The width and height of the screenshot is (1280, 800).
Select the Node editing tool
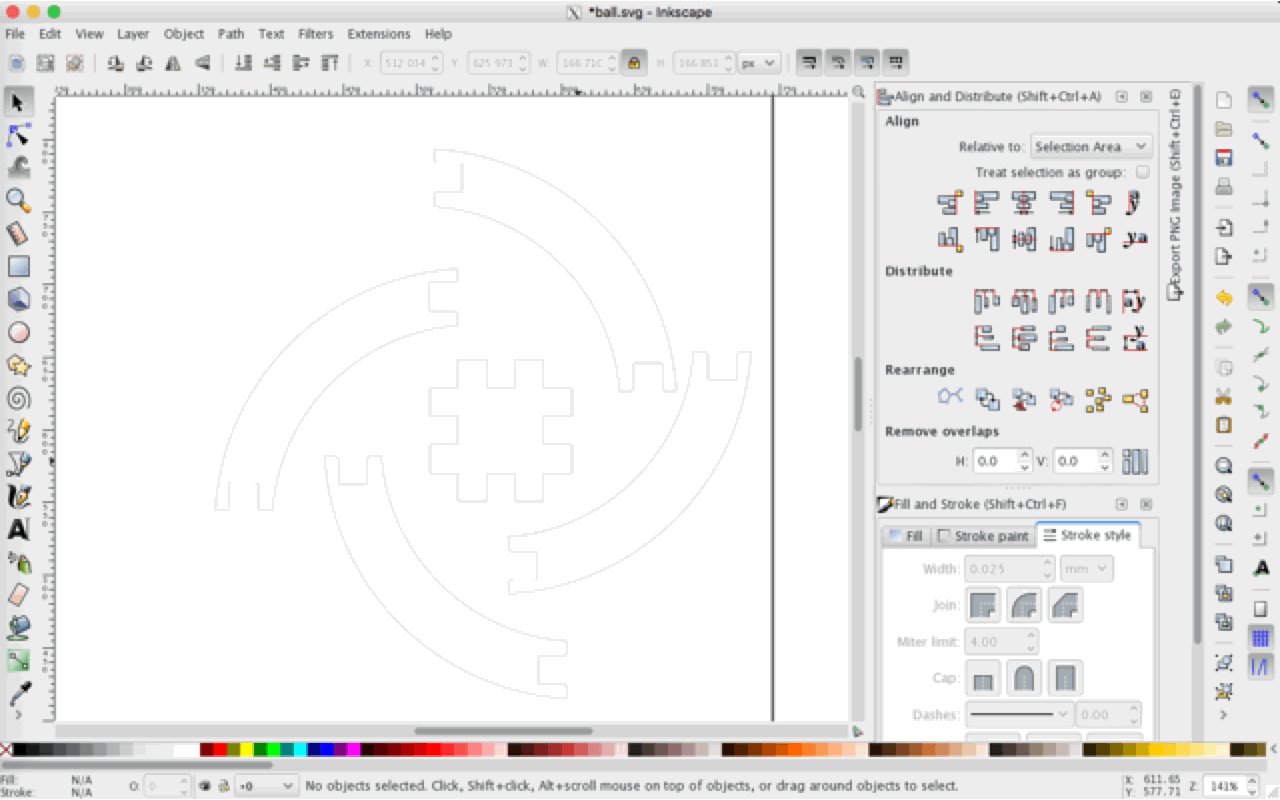click(18, 134)
